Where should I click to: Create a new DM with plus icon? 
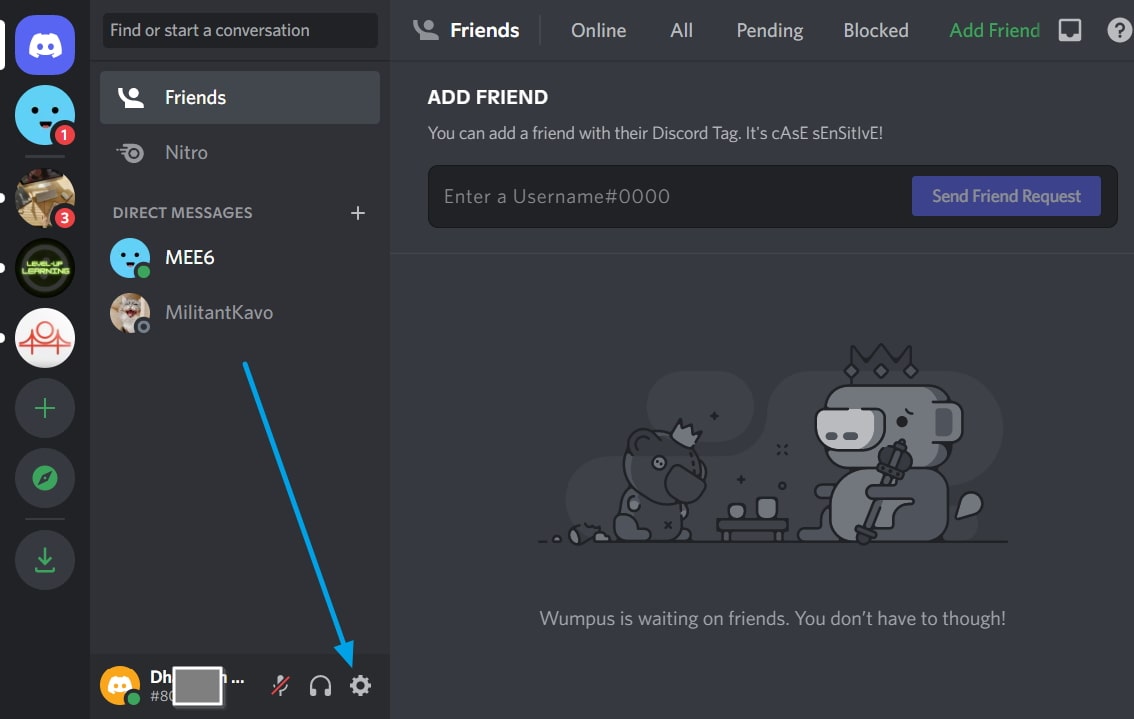coord(357,213)
